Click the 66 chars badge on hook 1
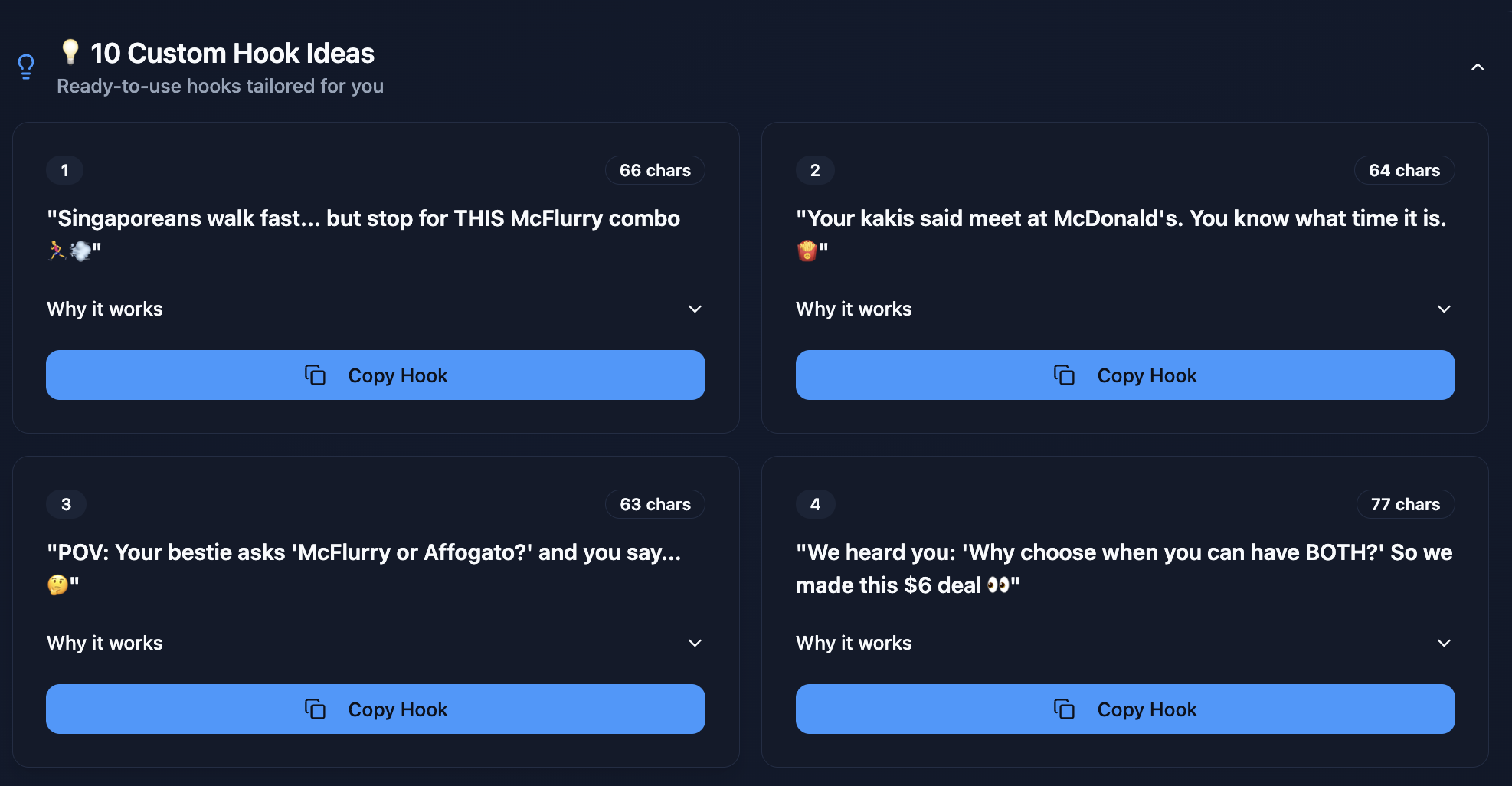The height and width of the screenshot is (786, 1512). pyautogui.click(x=654, y=170)
